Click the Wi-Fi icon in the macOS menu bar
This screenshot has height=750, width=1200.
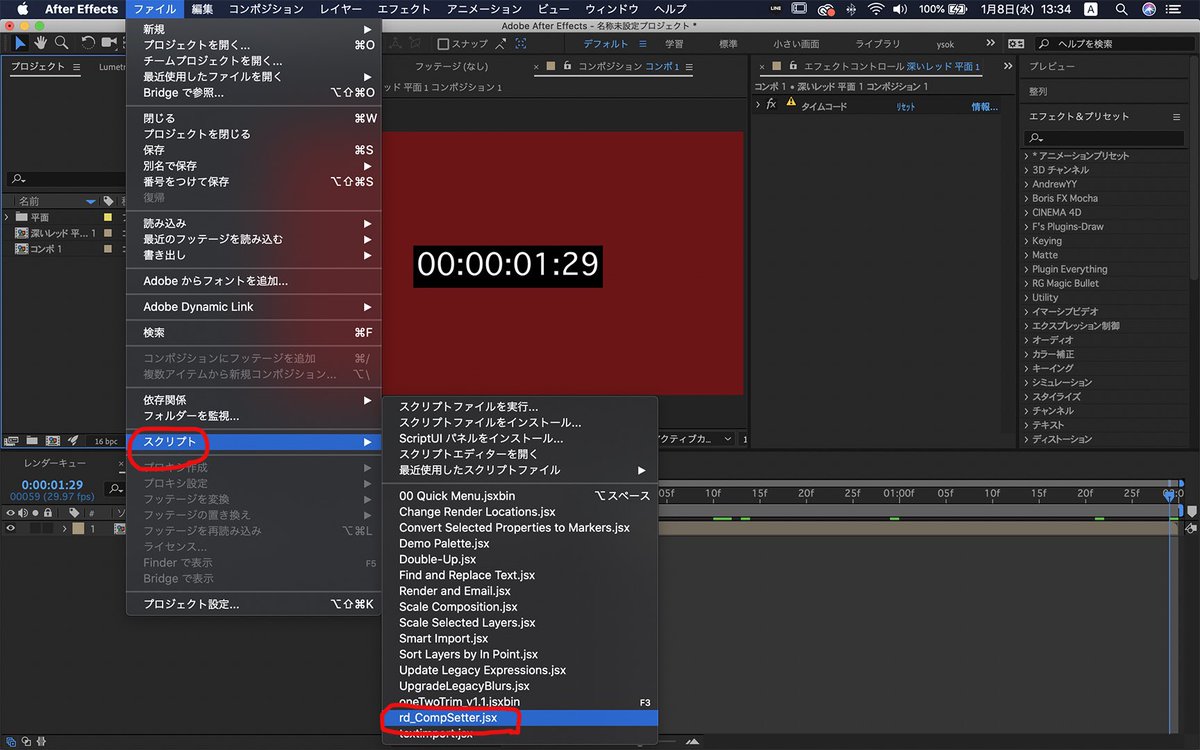pos(875,9)
